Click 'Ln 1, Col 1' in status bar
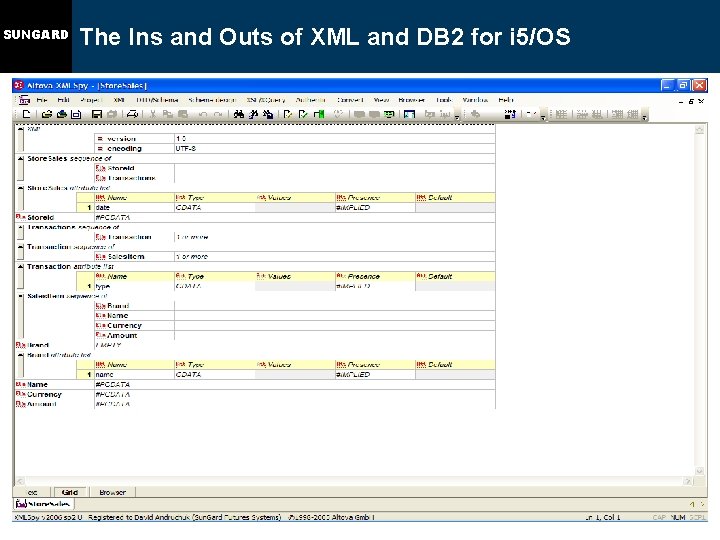 [603, 517]
